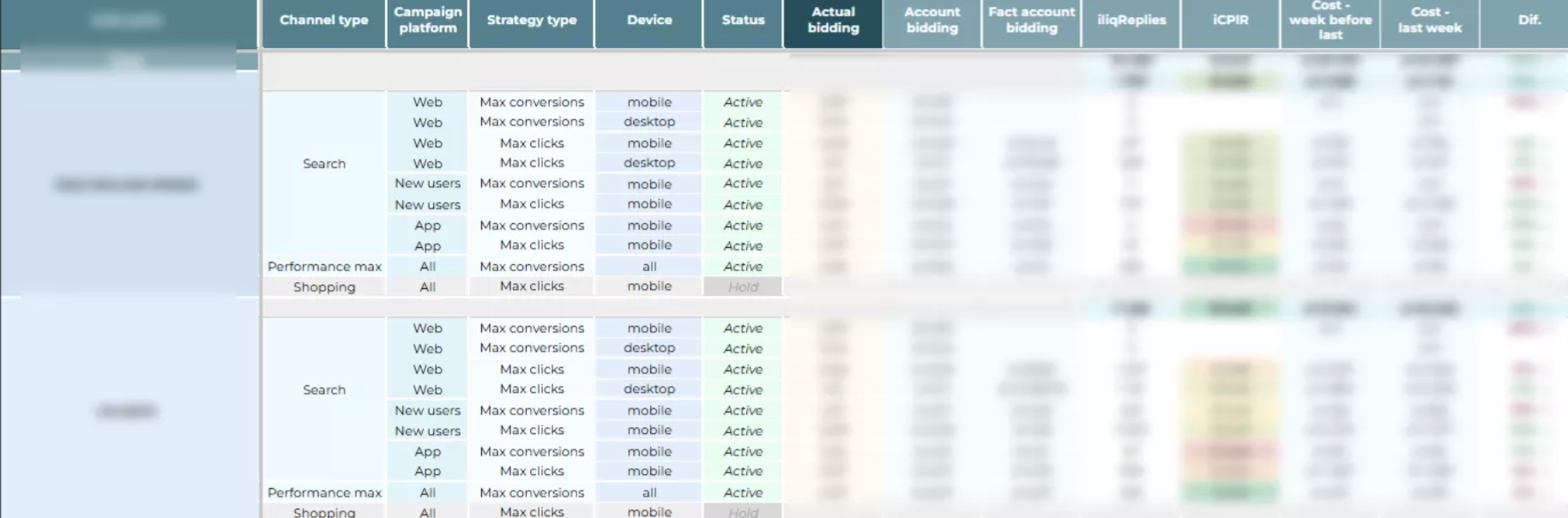Viewport: 1568px width, 518px height.
Task: Select the Fact account bidding header
Action: coord(1031,21)
